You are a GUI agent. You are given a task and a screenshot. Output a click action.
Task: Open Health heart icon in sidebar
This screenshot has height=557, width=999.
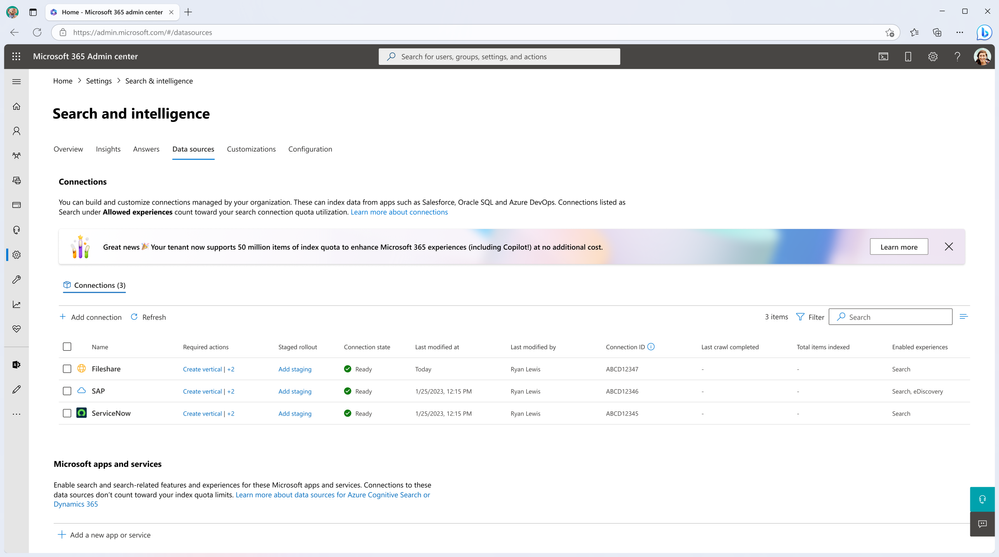pyautogui.click(x=17, y=329)
